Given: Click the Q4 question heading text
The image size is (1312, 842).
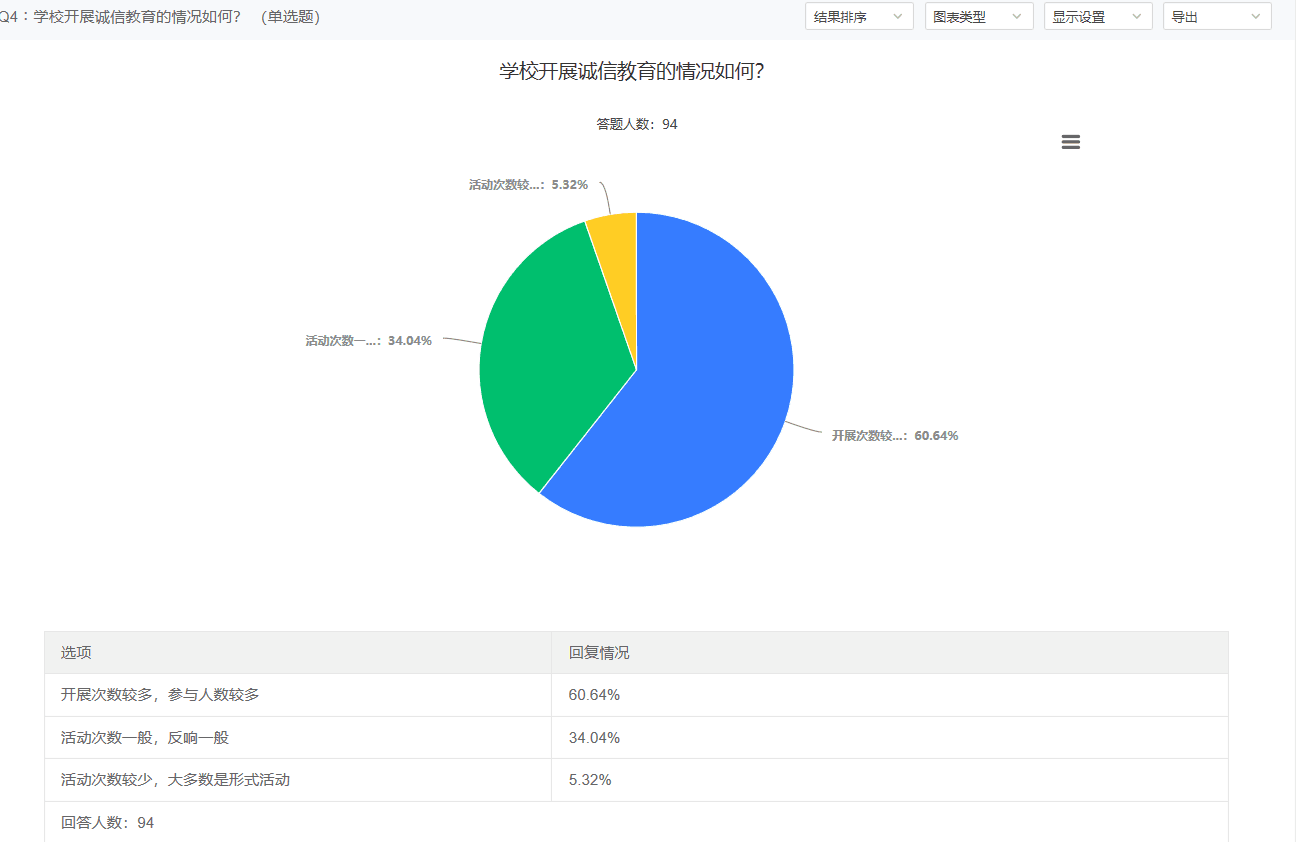Looking at the screenshot, I should click(160, 17).
